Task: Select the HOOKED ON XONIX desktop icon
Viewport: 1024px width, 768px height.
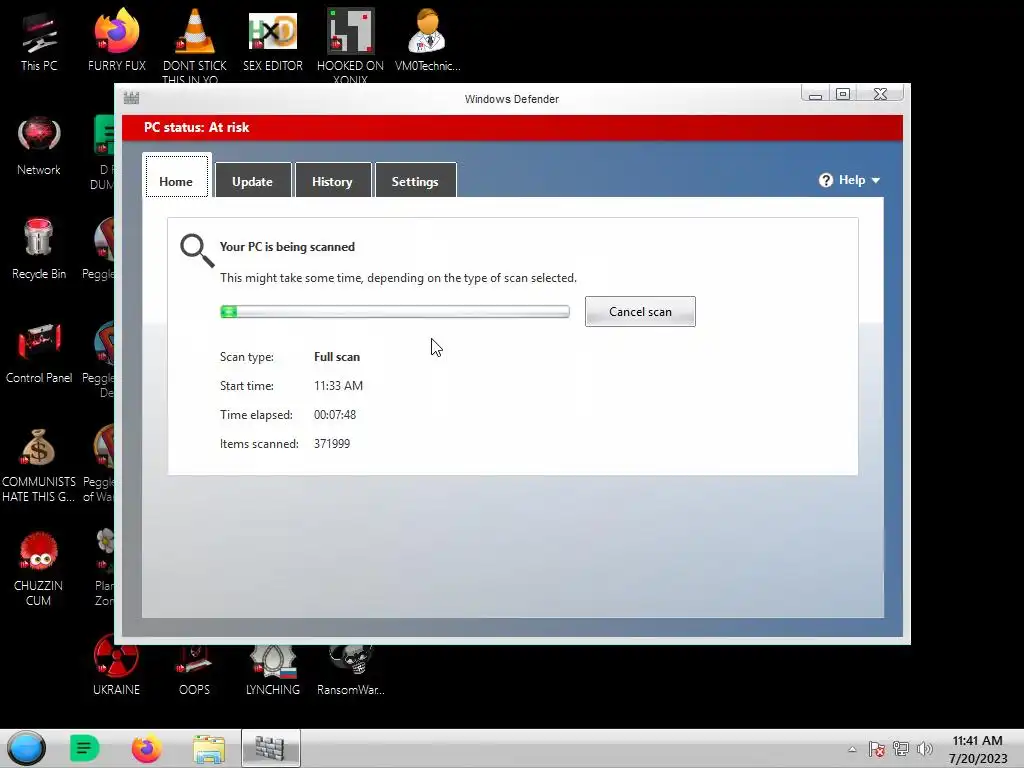Action: pyautogui.click(x=350, y=44)
